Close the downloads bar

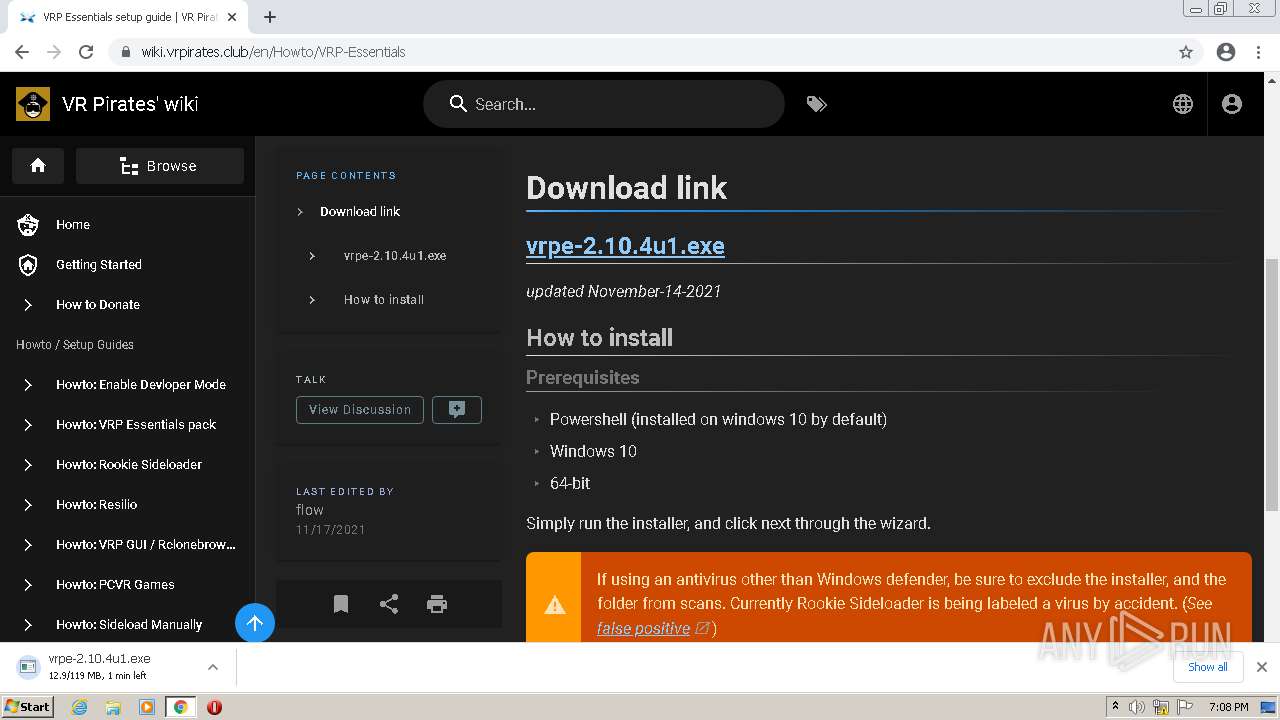point(1262,667)
